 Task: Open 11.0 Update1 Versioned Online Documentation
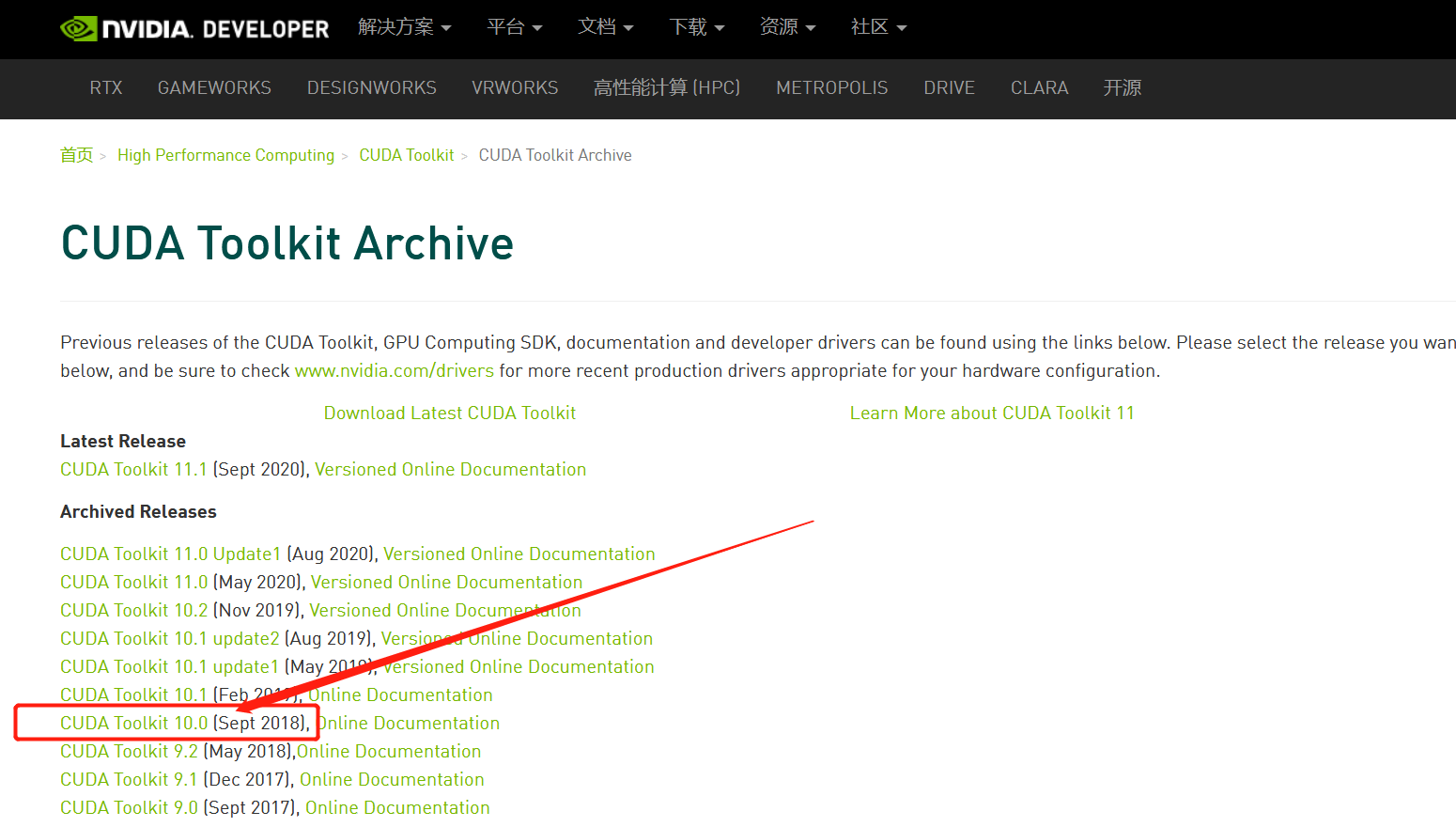coord(519,554)
